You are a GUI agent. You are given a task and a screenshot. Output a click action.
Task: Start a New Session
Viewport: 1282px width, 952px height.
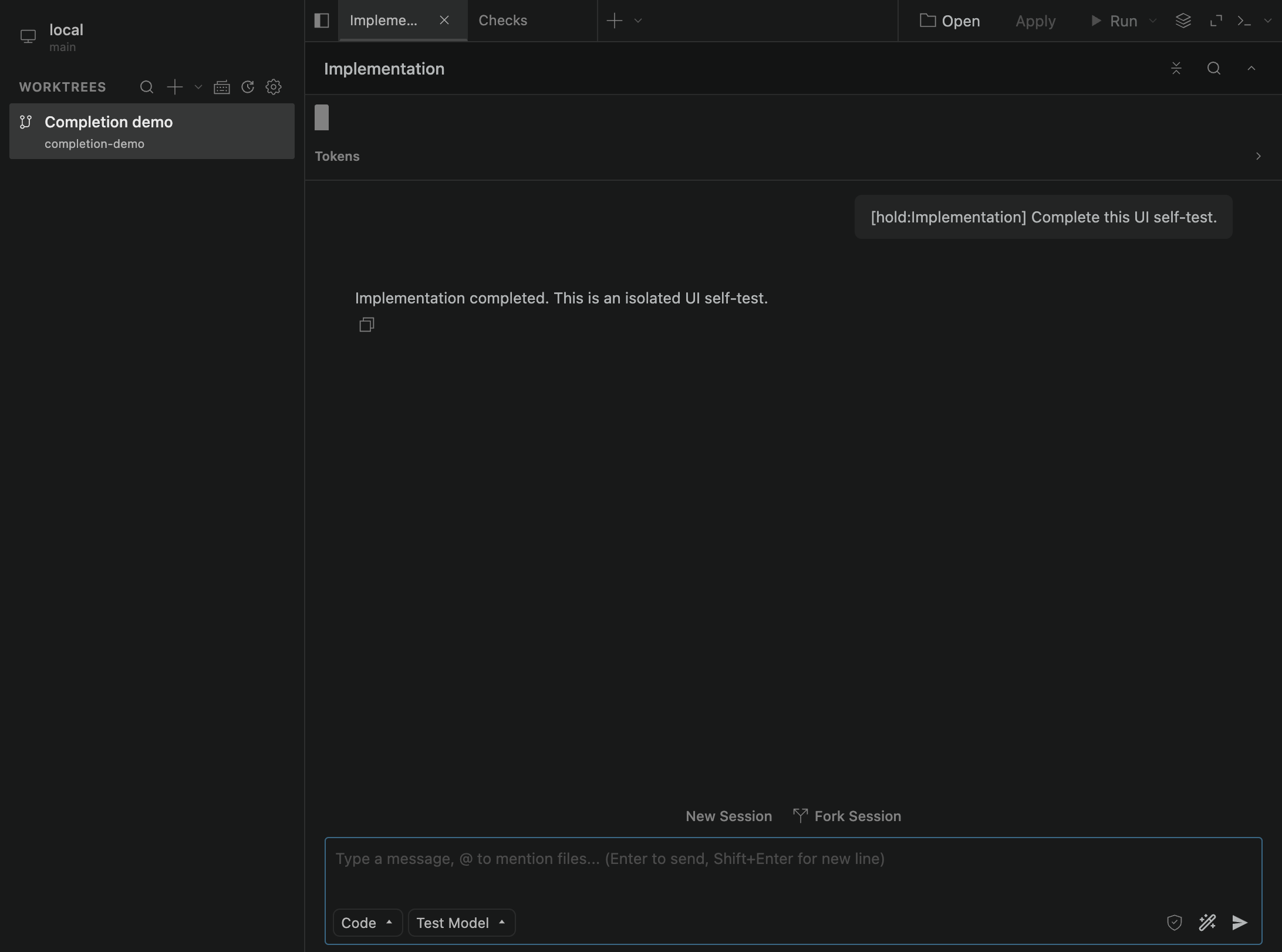tap(729, 816)
